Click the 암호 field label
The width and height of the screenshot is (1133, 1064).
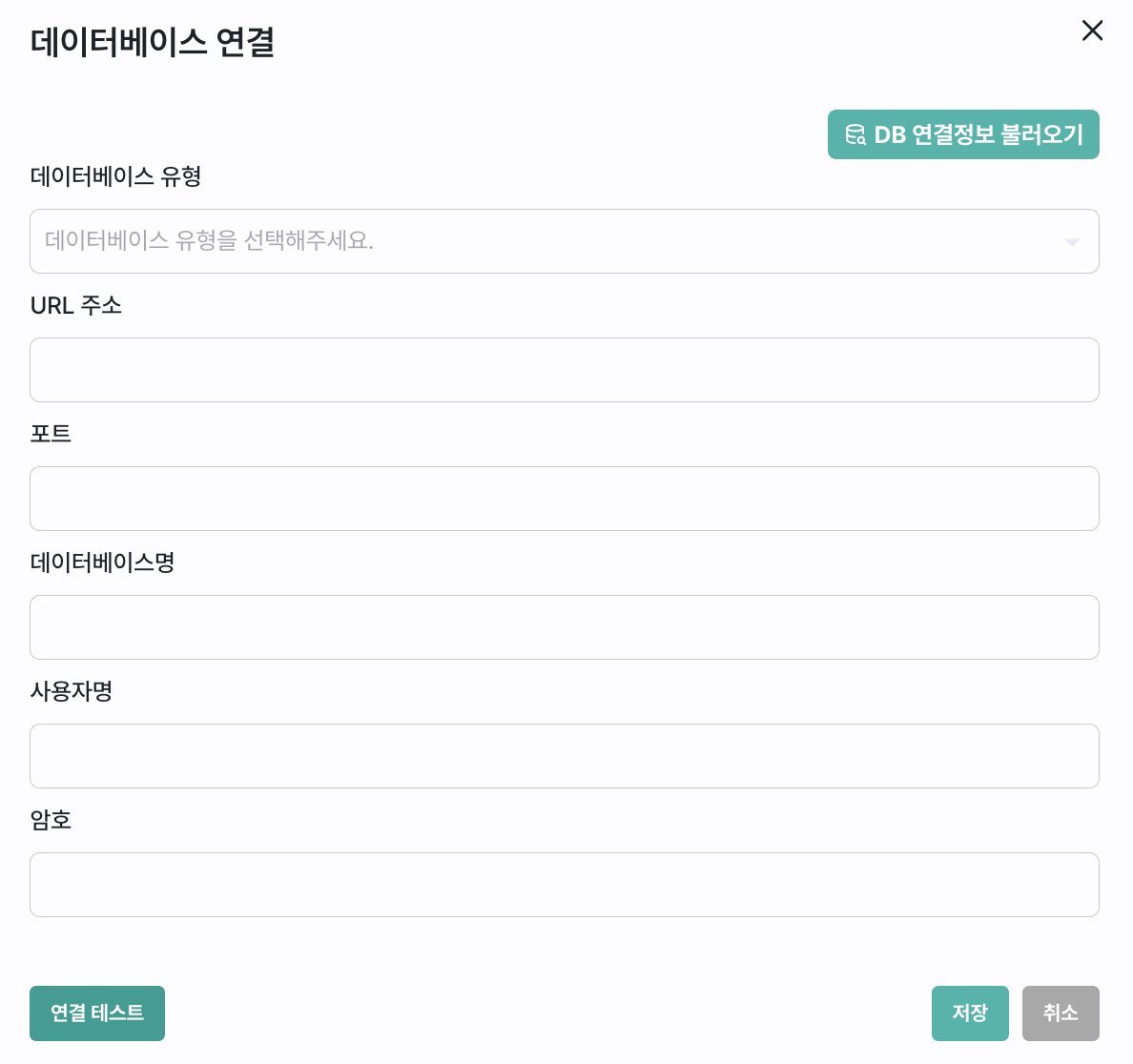[x=51, y=819]
